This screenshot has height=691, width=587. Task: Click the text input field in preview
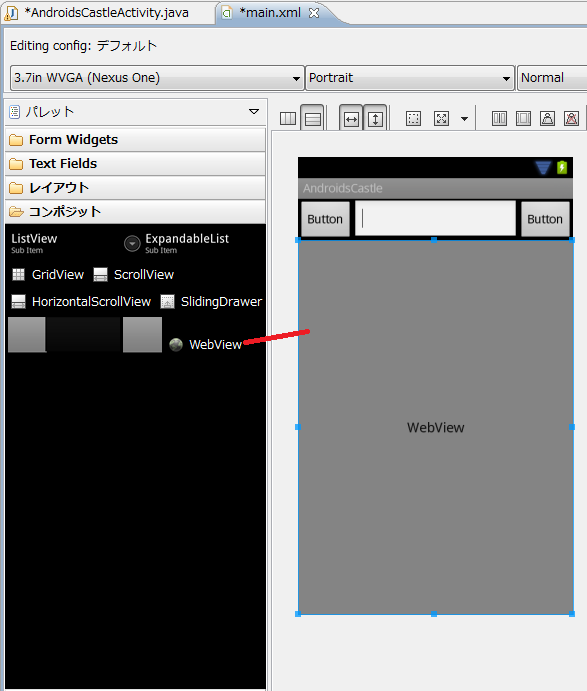click(x=435, y=218)
